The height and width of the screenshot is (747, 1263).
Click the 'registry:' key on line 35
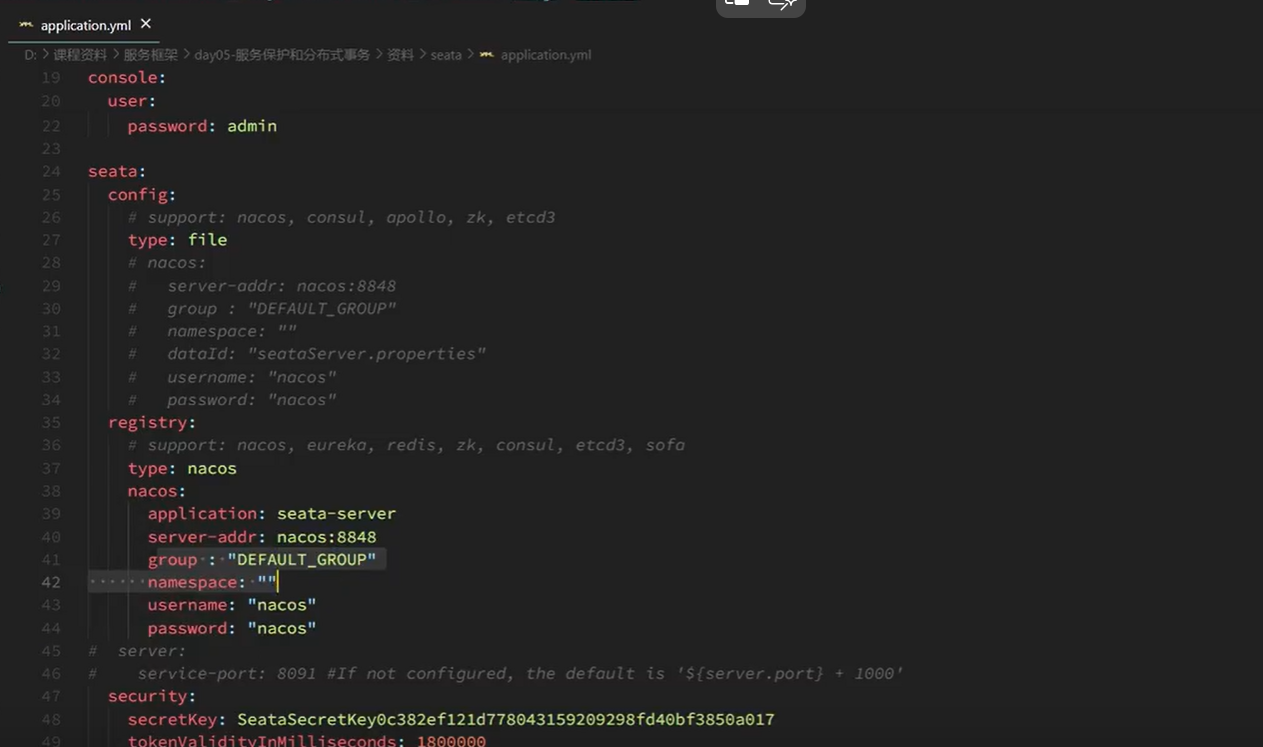[152, 422]
